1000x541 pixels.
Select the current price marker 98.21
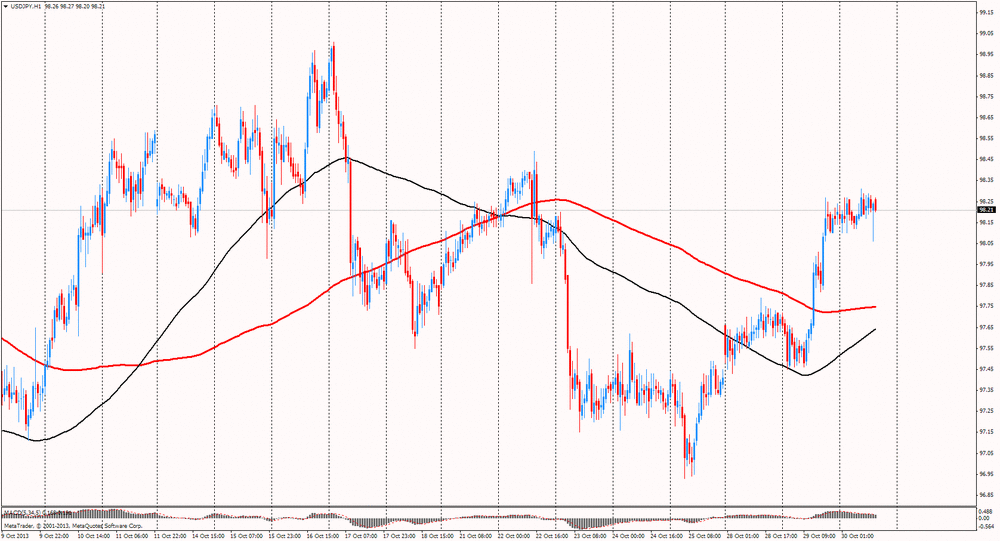point(985,209)
